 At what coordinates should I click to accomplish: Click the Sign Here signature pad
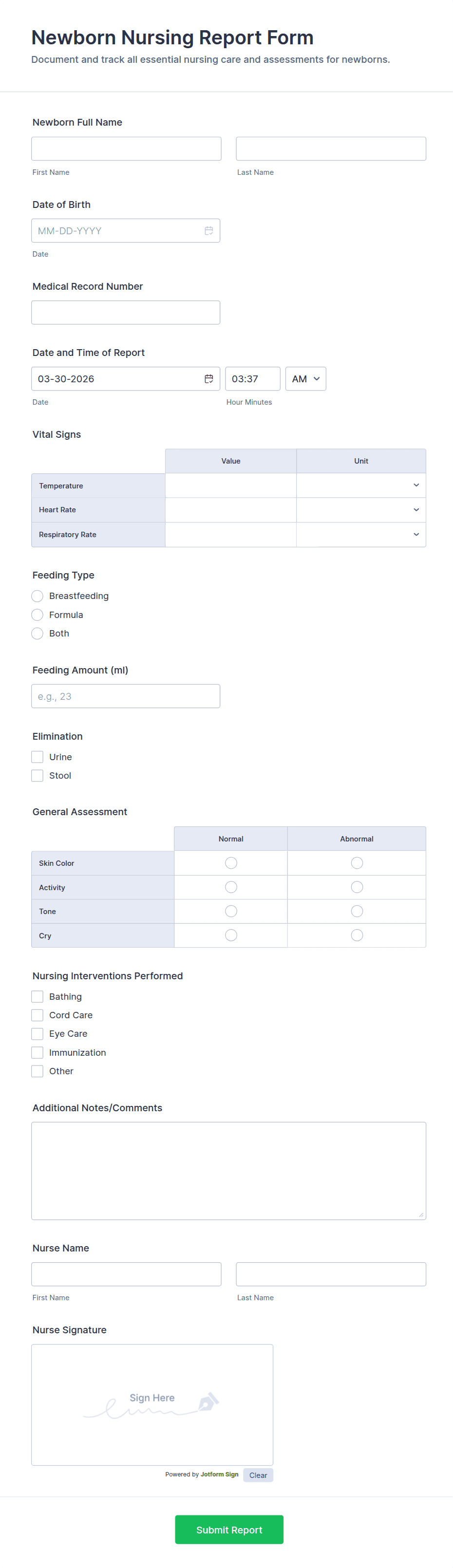(x=152, y=1404)
